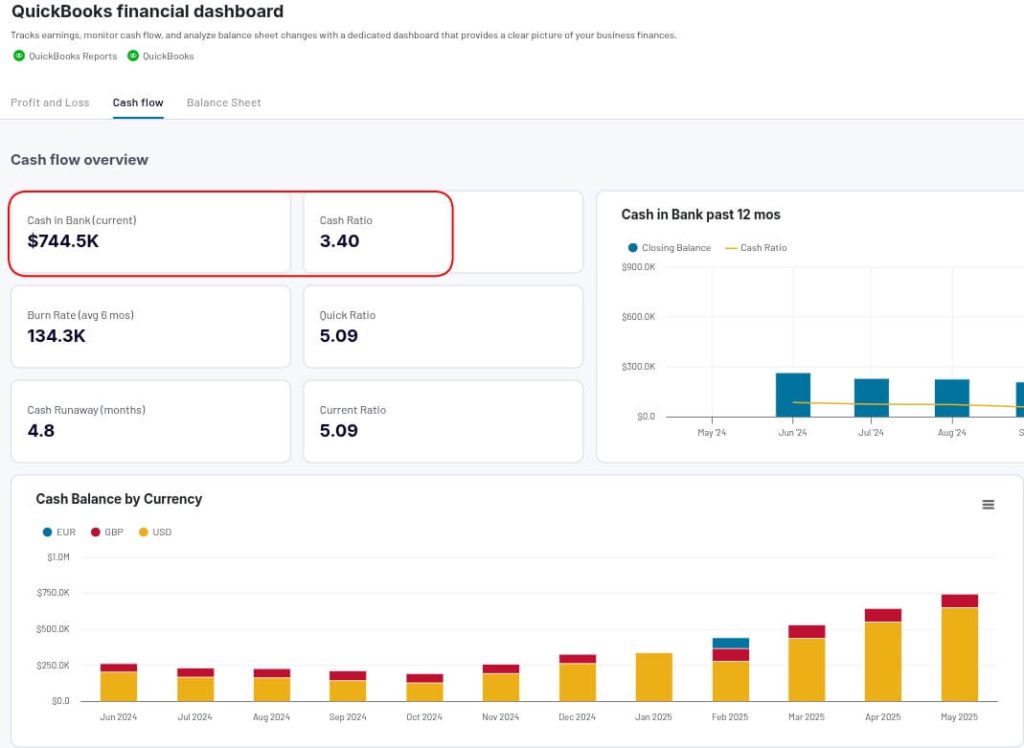This screenshot has height=748, width=1024.
Task: Click the Cash flow overview heading
Action: click(x=79, y=159)
